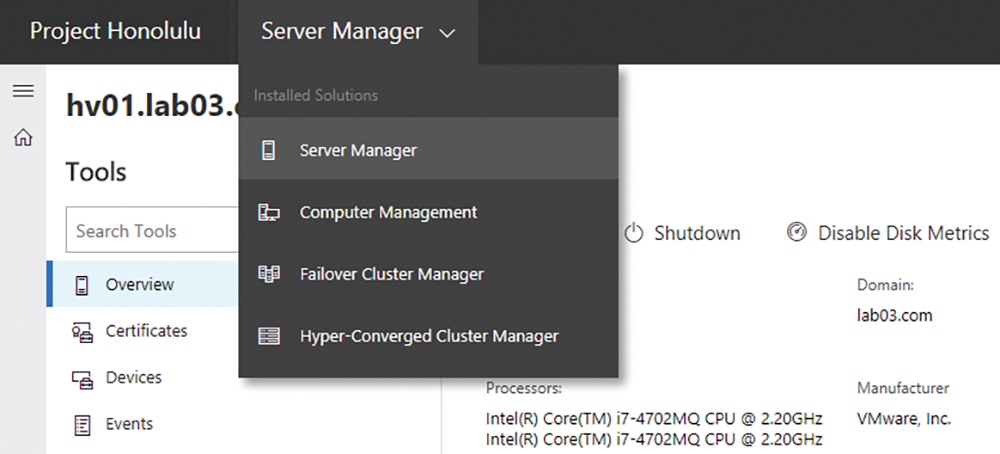Click the Events tool icon
Viewport: 1000px width, 454px height.
pos(82,425)
